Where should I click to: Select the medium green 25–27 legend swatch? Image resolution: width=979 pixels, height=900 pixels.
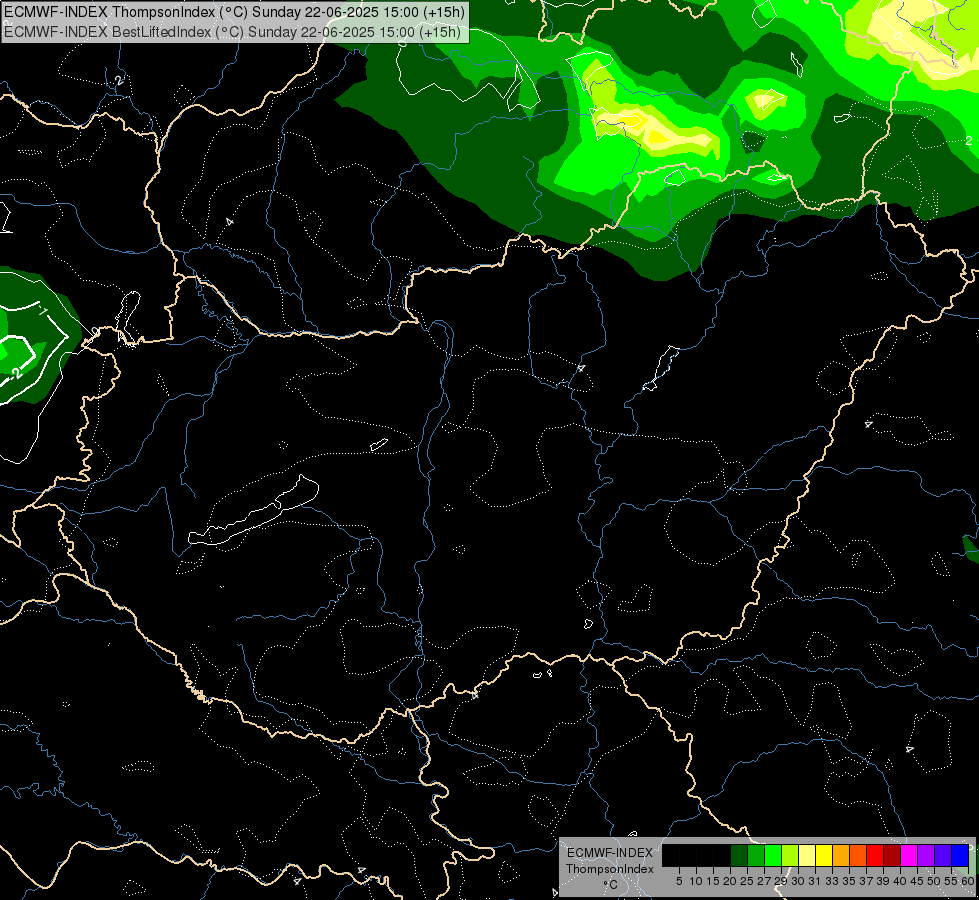(x=756, y=855)
